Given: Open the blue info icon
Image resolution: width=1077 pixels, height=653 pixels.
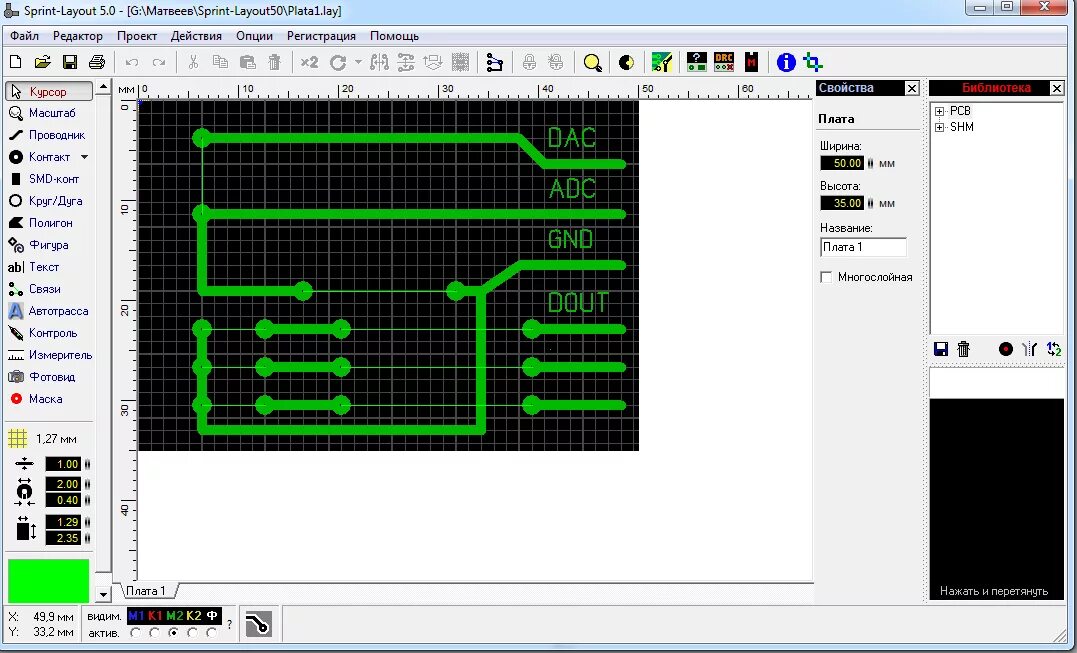Looking at the screenshot, I should [786, 62].
